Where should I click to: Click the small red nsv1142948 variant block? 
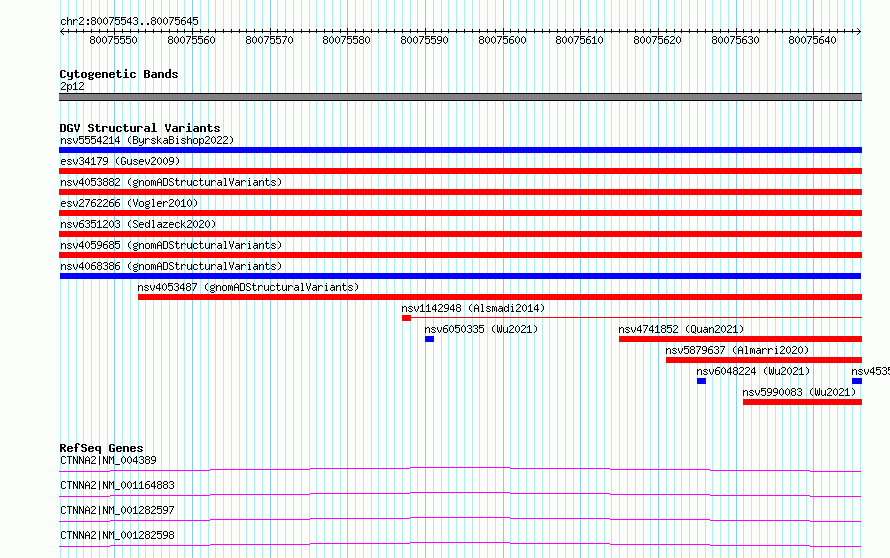tap(406, 318)
